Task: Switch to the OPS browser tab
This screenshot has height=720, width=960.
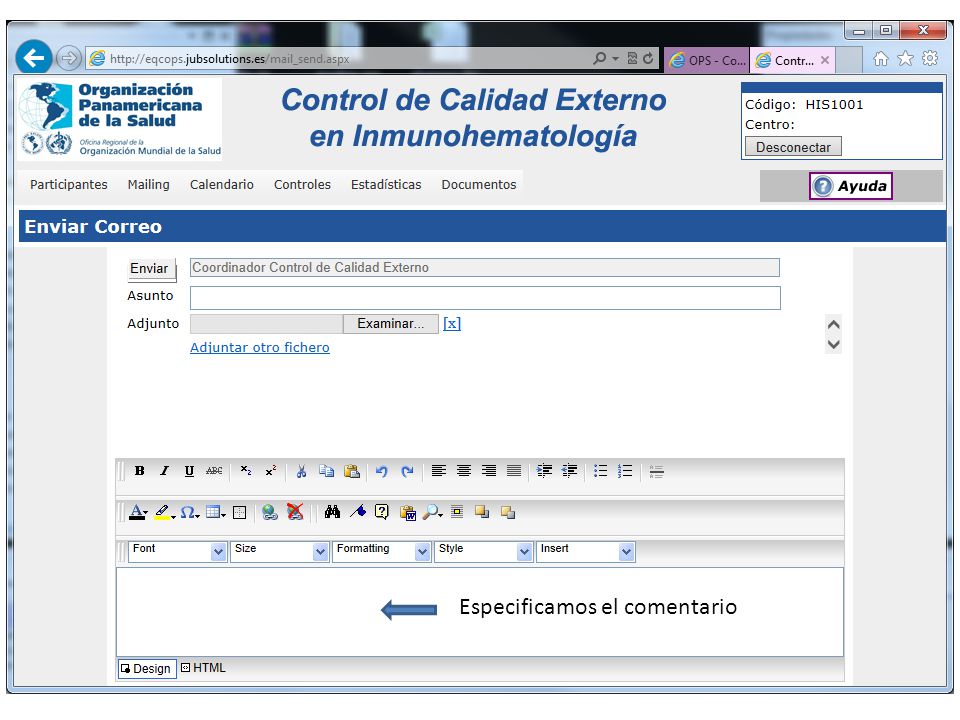Action: tap(707, 61)
